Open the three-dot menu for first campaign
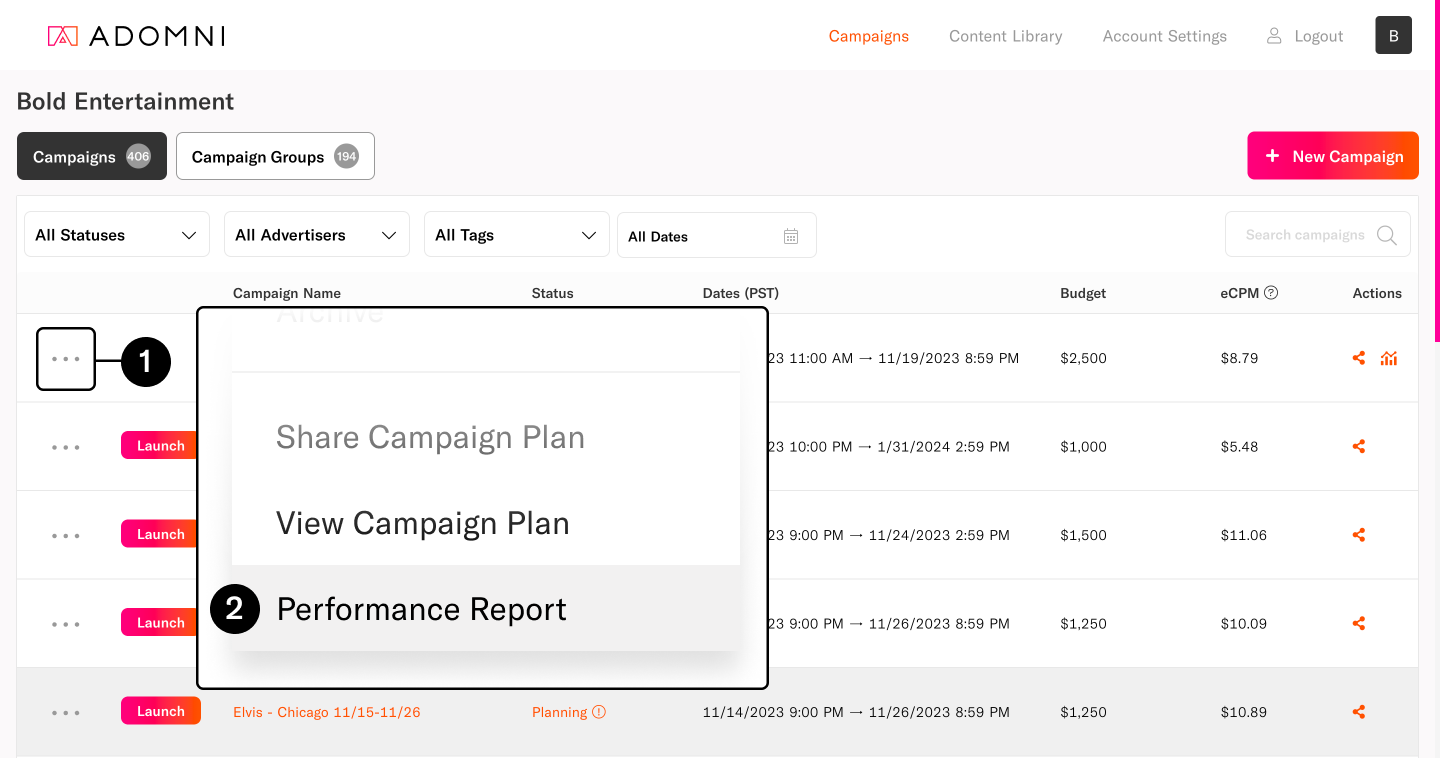The height and width of the screenshot is (758, 1440). 66,359
